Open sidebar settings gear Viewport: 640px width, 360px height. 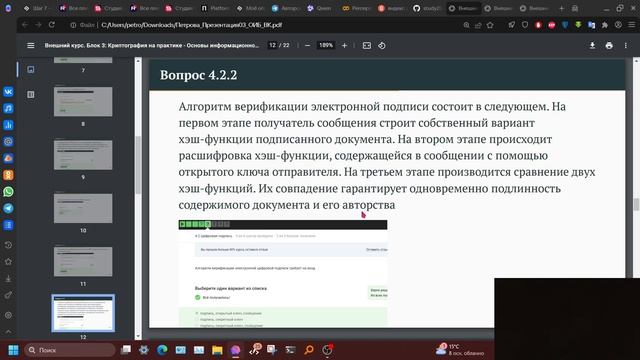[x=8, y=315]
